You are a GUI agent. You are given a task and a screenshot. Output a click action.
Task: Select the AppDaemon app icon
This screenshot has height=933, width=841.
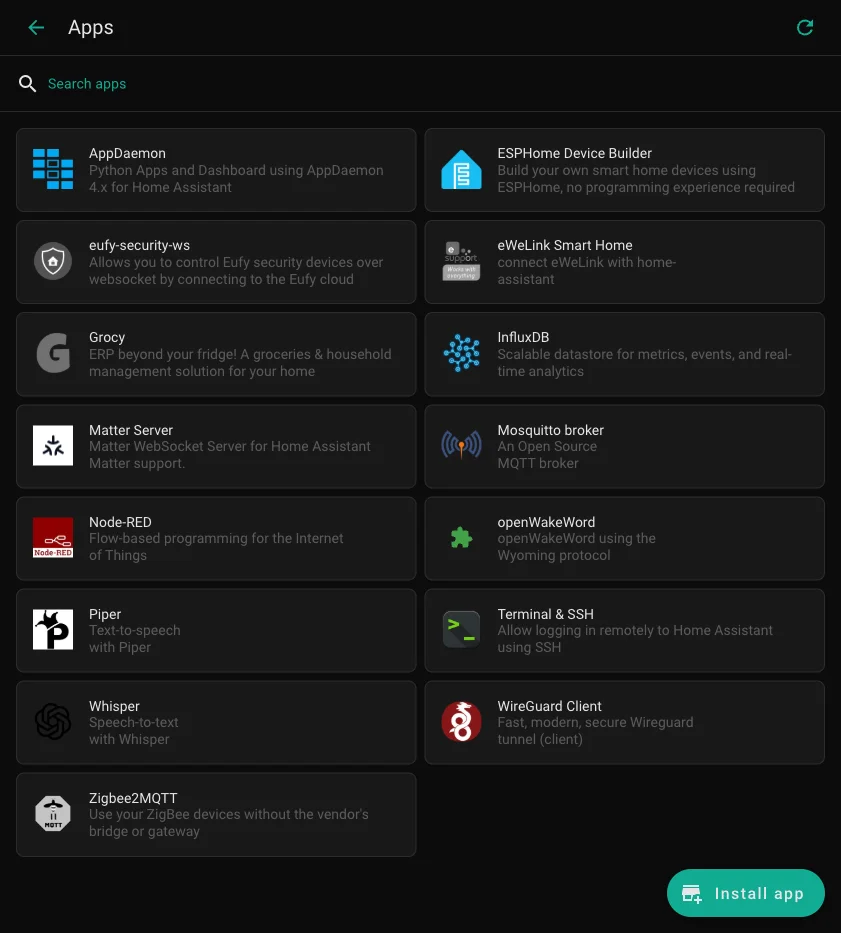pyautogui.click(x=52, y=170)
